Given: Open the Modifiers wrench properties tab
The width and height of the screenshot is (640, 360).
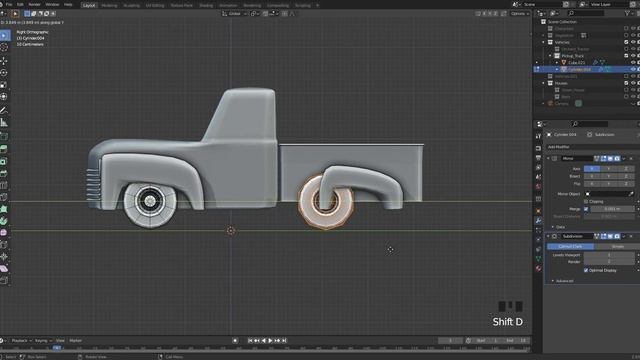Looking at the screenshot, I should 538,221.
